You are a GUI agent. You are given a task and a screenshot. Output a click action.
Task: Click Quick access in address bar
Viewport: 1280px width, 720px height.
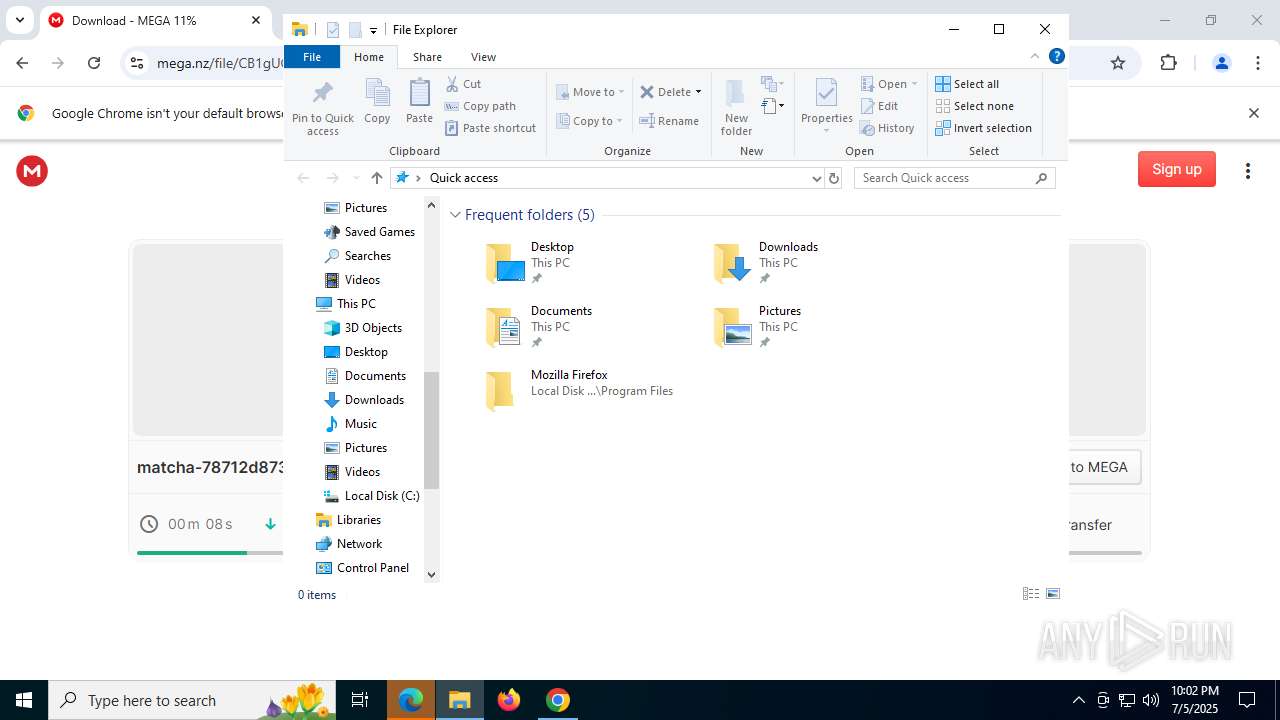[x=464, y=178]
